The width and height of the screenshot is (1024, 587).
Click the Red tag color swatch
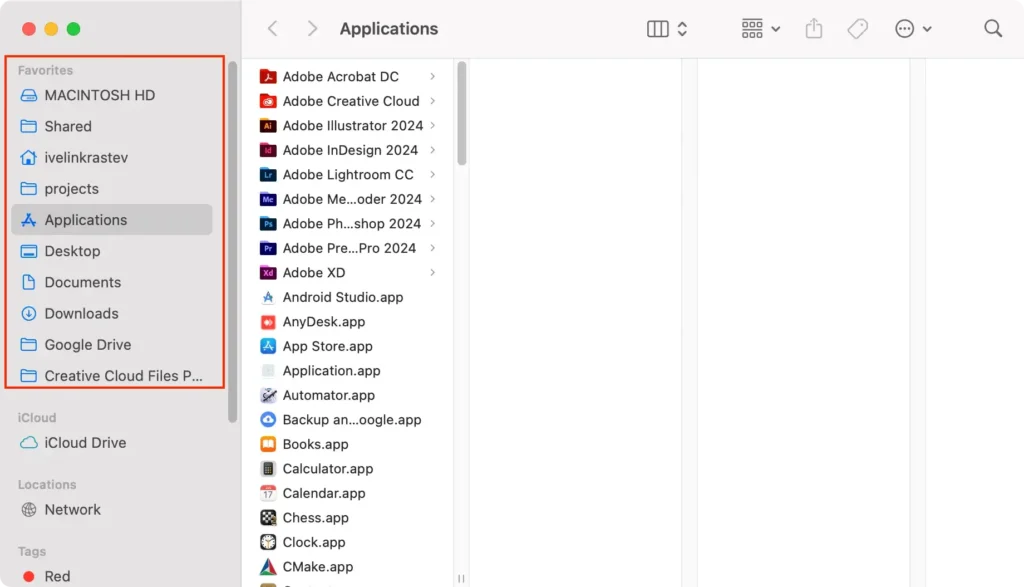coord(31,576)
